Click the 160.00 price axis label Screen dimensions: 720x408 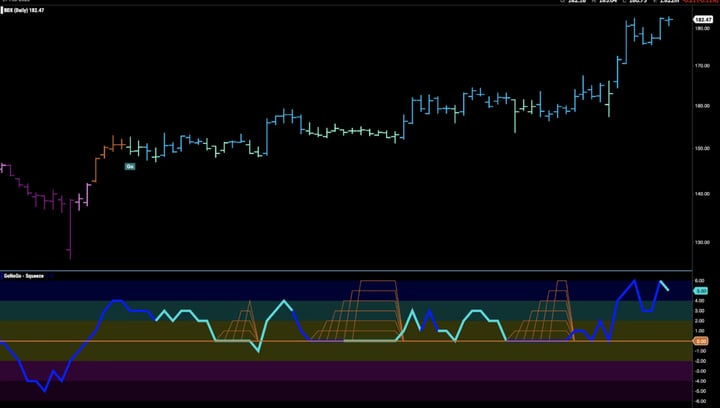(x=702, y=106)
